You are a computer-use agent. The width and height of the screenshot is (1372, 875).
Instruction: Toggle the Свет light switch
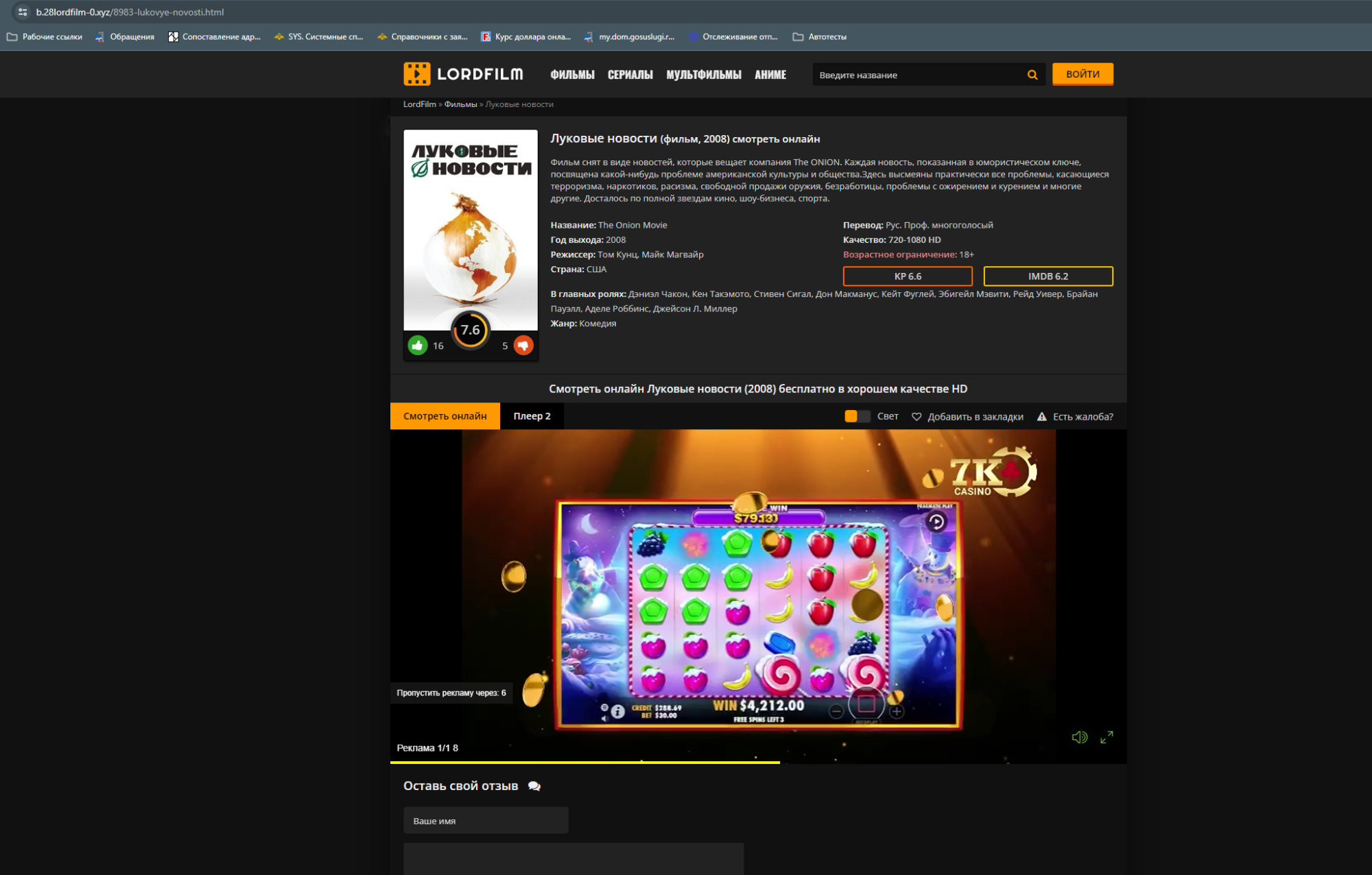(857, 416)
